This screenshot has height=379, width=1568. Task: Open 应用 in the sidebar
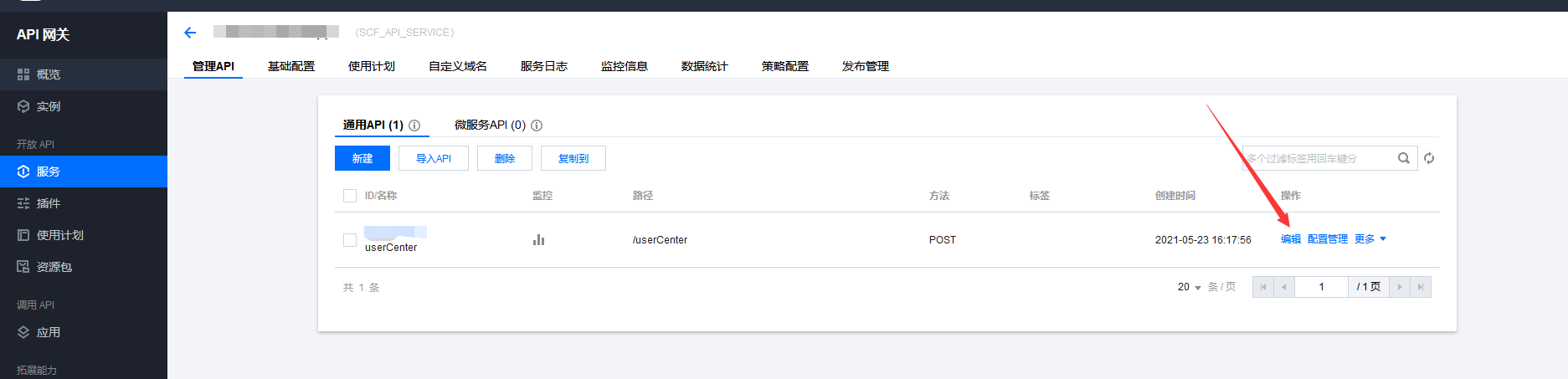pyautogui.click(x=84, y=332)
